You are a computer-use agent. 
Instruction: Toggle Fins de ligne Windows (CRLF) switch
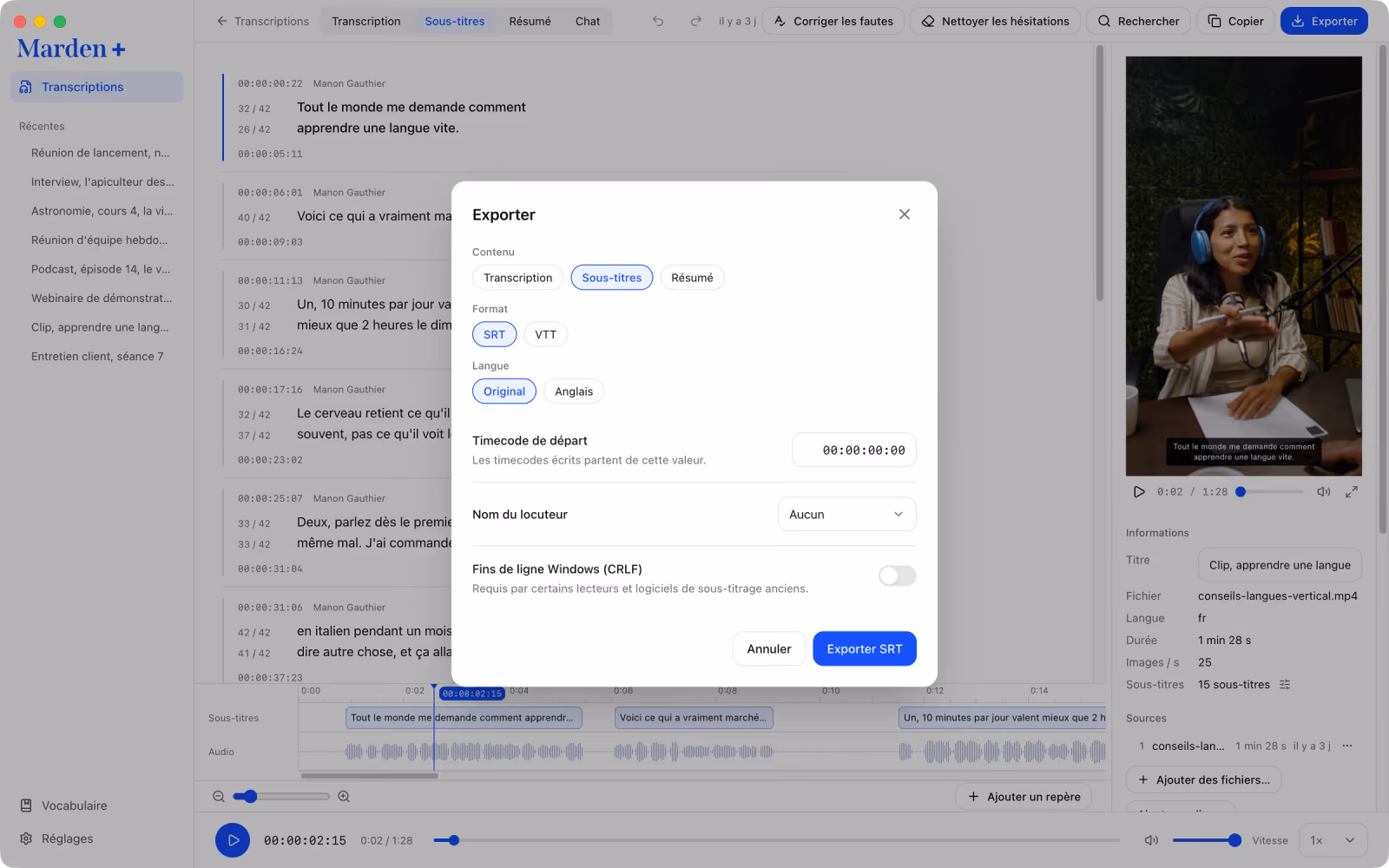pos(898,575)
